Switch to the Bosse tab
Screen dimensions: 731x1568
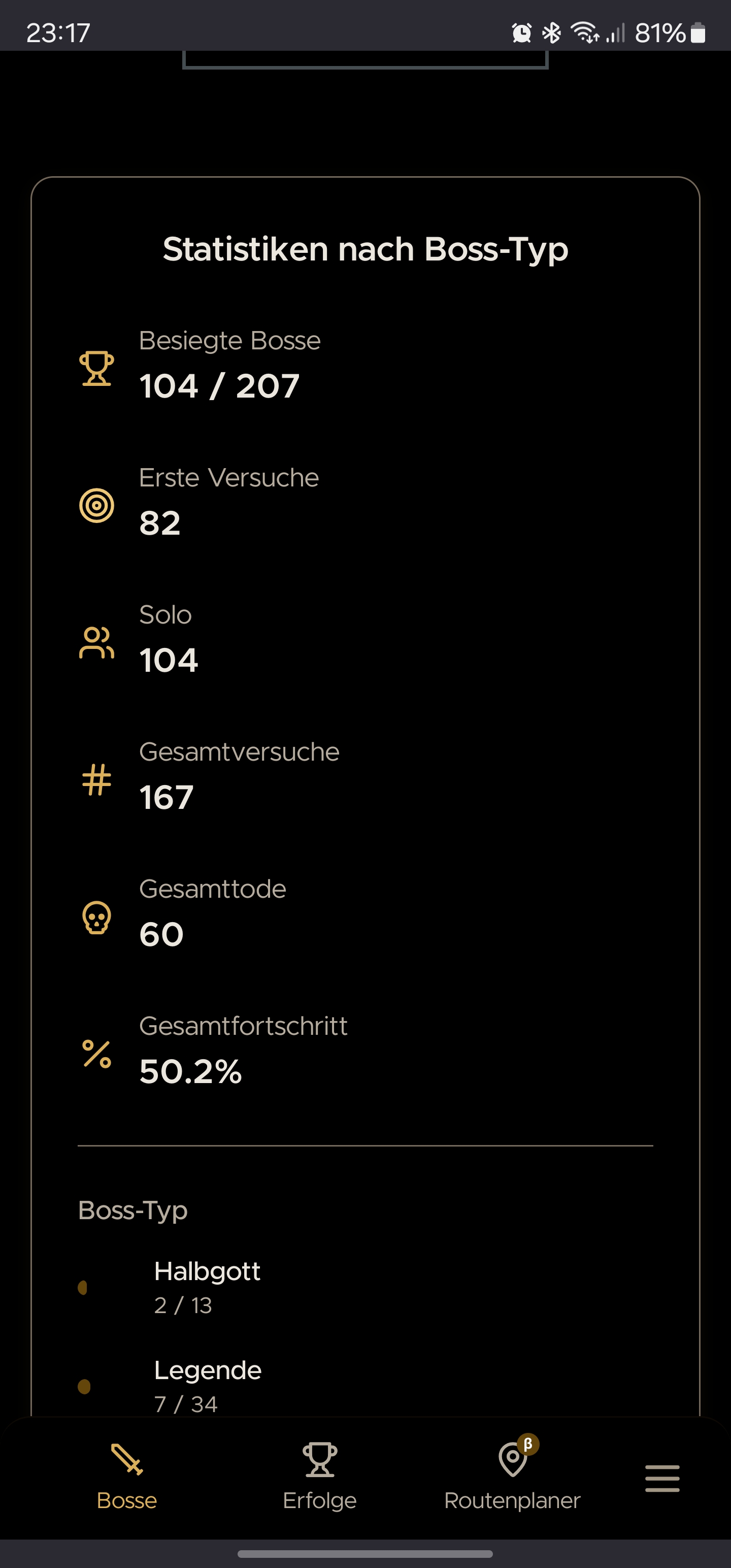click(126, 1477)
